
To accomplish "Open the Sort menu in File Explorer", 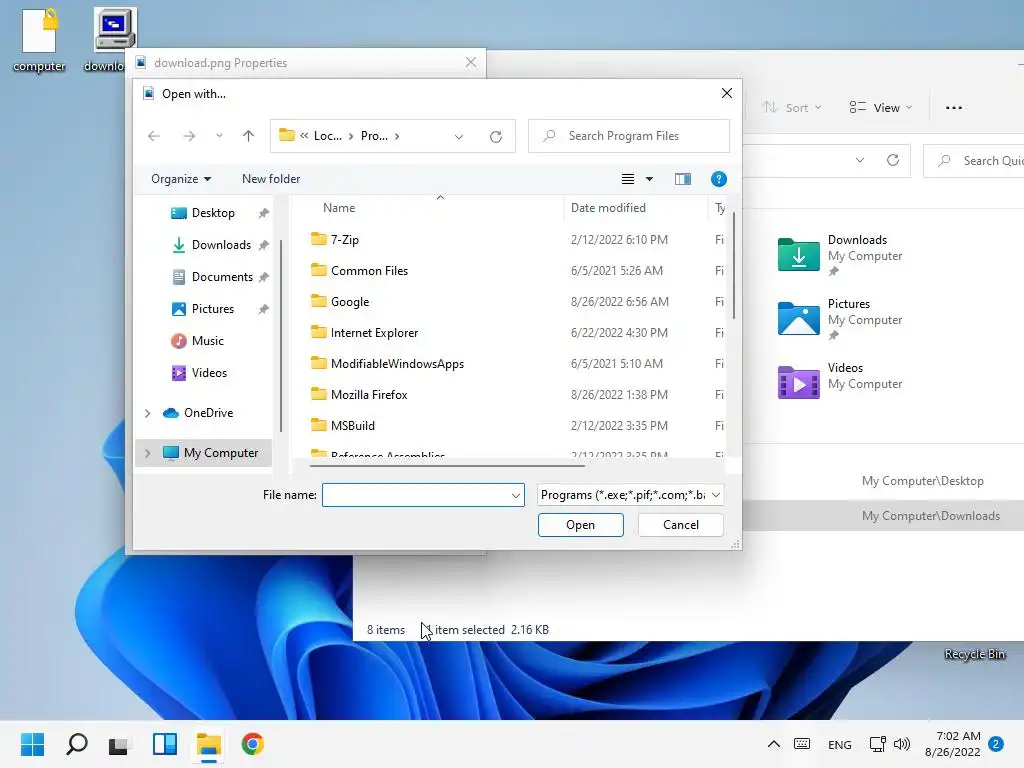I will pyautogui.click(x=792, y=108).
